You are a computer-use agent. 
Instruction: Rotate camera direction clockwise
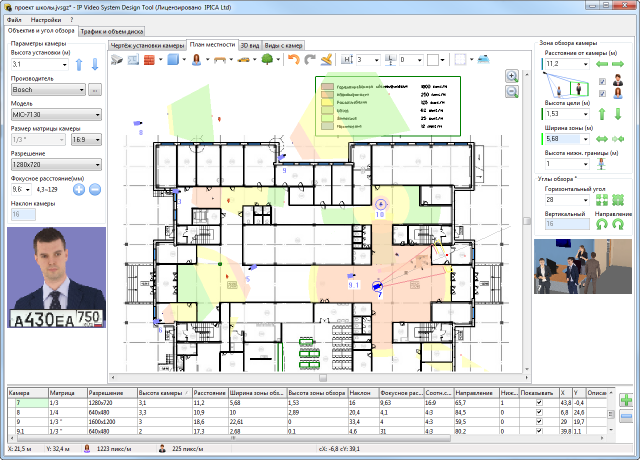[618, 224]
